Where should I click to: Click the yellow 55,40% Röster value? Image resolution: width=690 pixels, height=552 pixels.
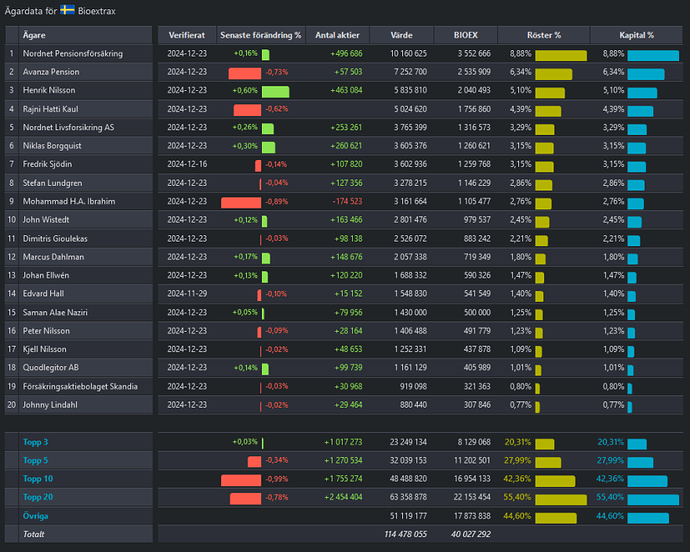coord(517,497)
